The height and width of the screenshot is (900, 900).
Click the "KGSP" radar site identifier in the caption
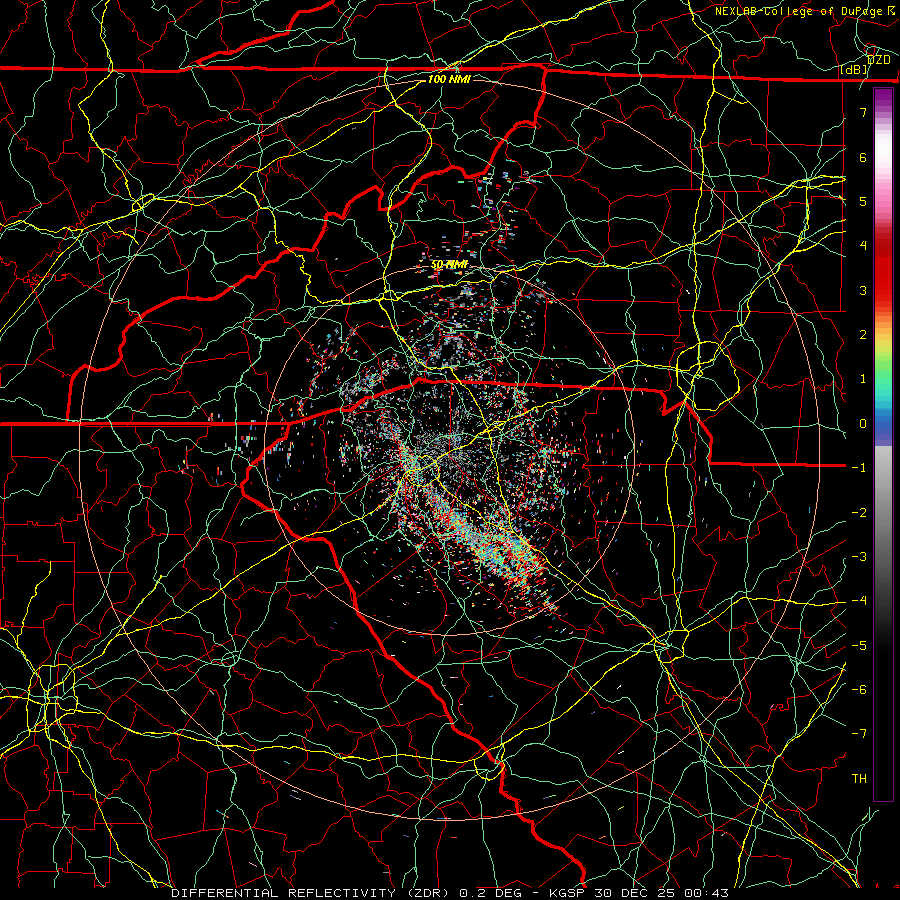567,893
